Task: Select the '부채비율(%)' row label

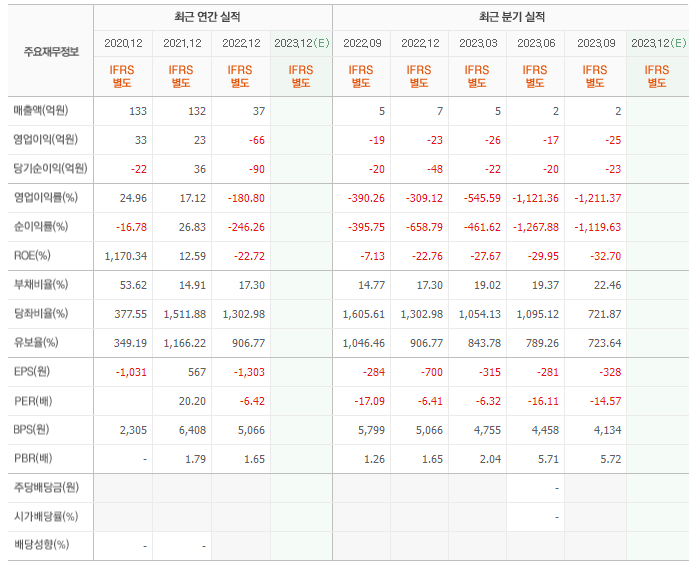Action: click(41, 284)
